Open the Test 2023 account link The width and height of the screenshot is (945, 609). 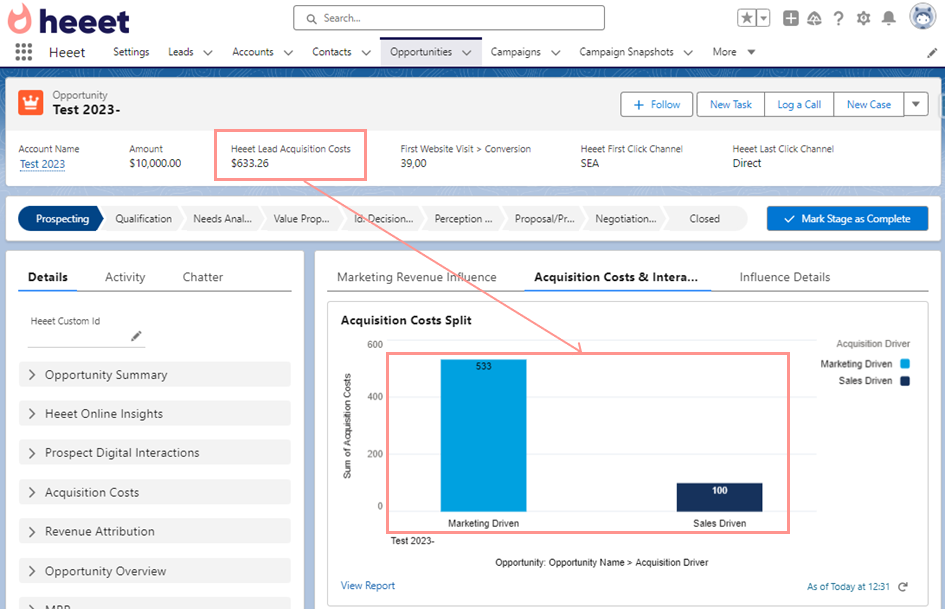pos(42,164)
